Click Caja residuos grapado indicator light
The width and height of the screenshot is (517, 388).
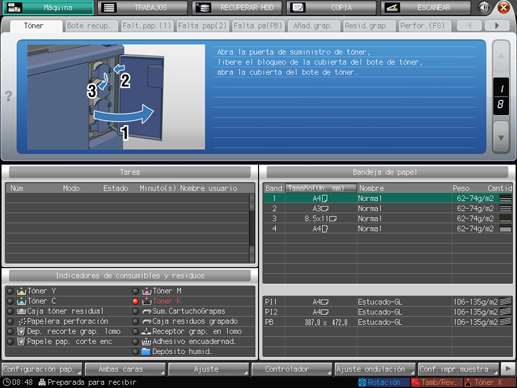click(x=135, y=321)
